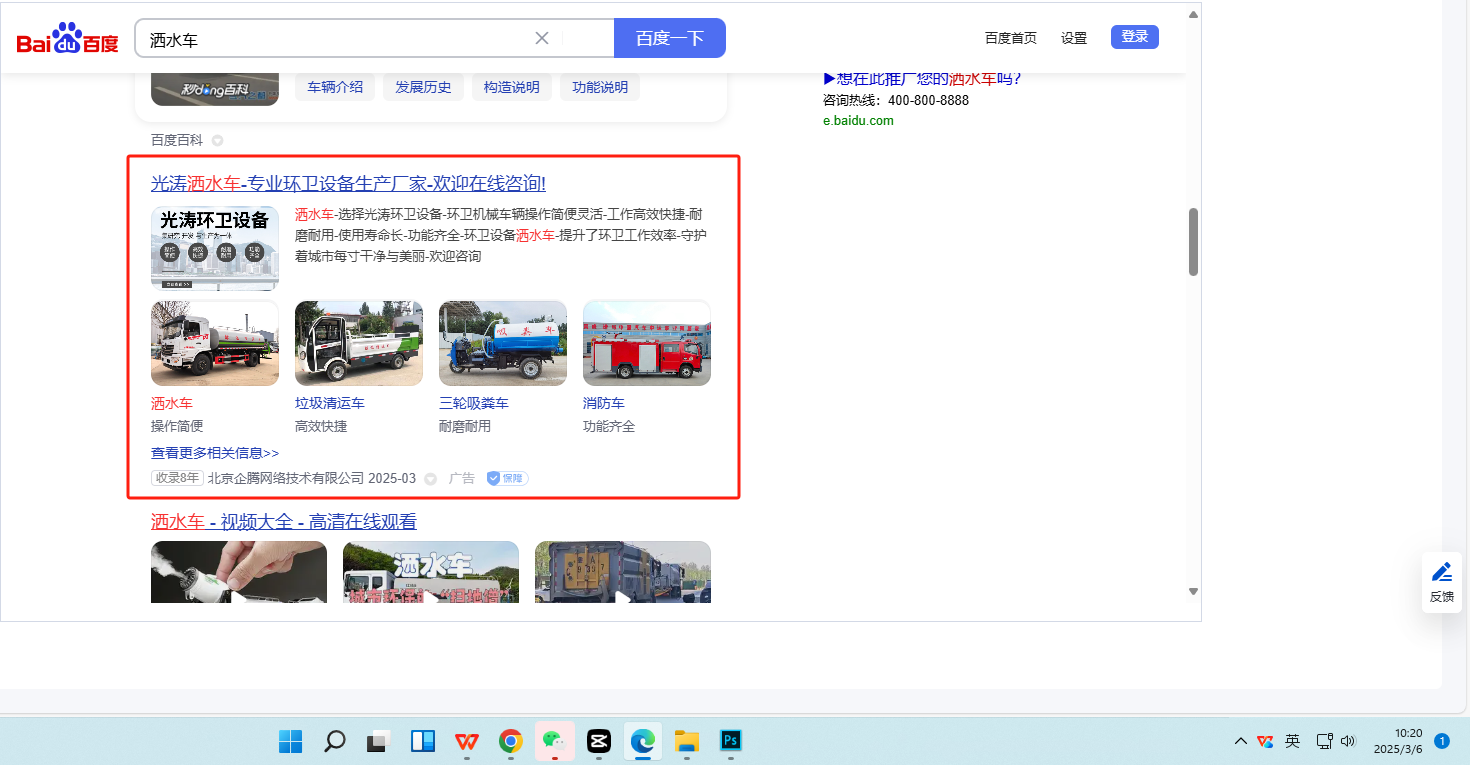Select the 功能说明 tag

(x=600, y=87)
